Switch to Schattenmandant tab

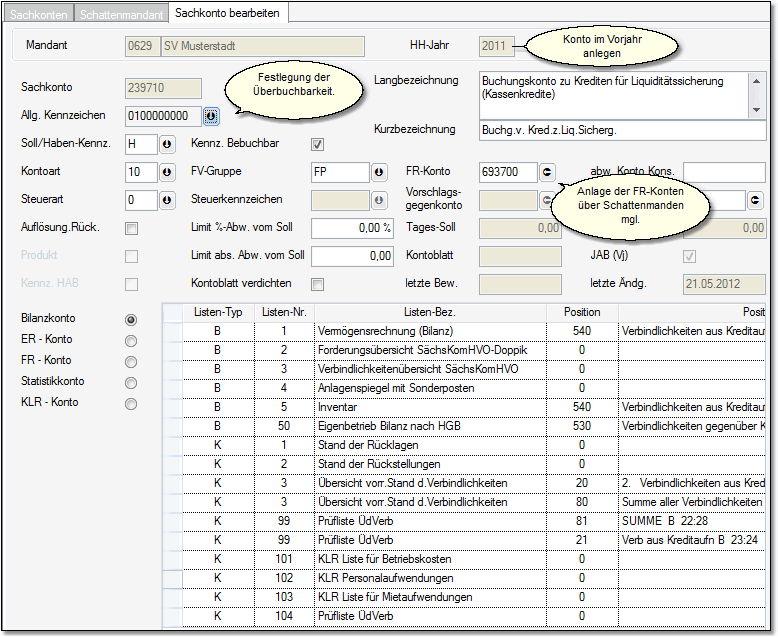[x=121, y=13]
